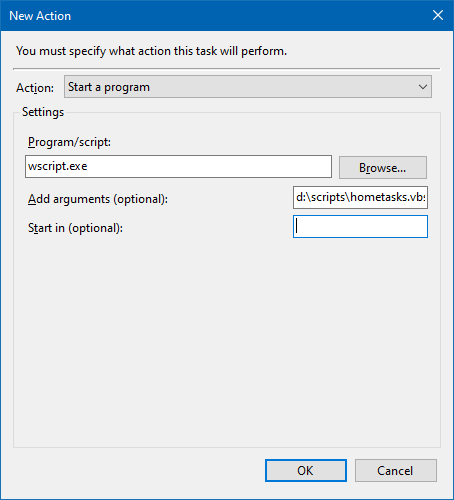Click the Settings group box heading
This screenshot has height=500, width=454.
[43, 112]
